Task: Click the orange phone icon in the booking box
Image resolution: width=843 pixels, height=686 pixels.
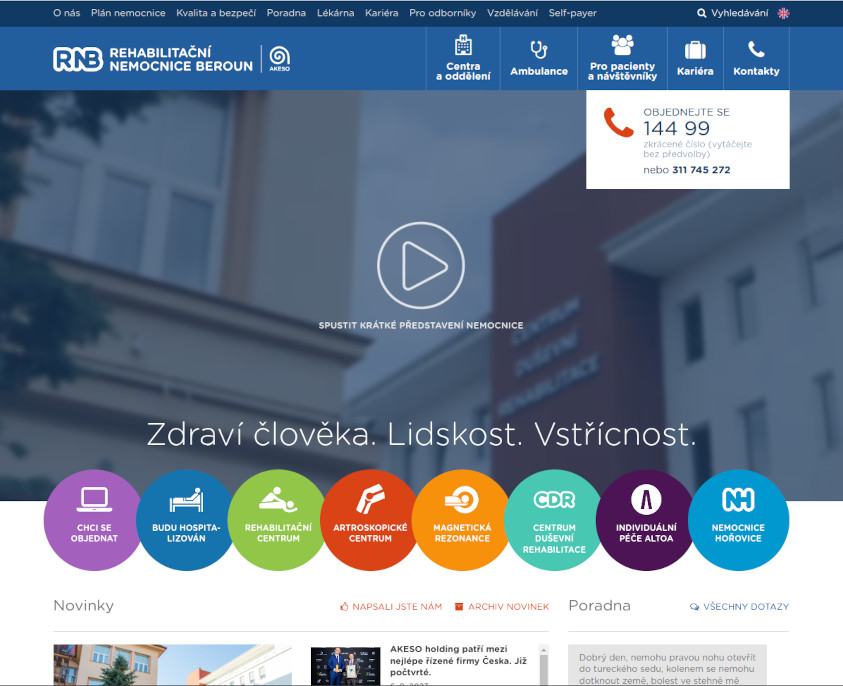Action: click(618, 123)
